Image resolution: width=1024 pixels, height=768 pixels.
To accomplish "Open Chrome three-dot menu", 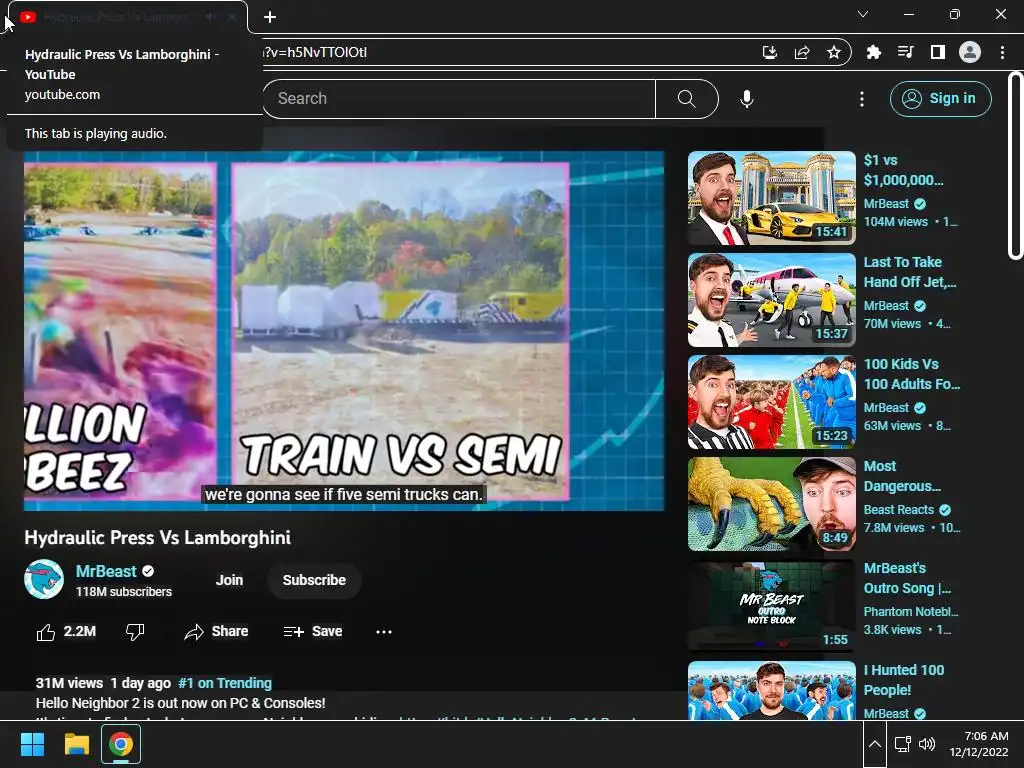I will (x=1002, y=52).
